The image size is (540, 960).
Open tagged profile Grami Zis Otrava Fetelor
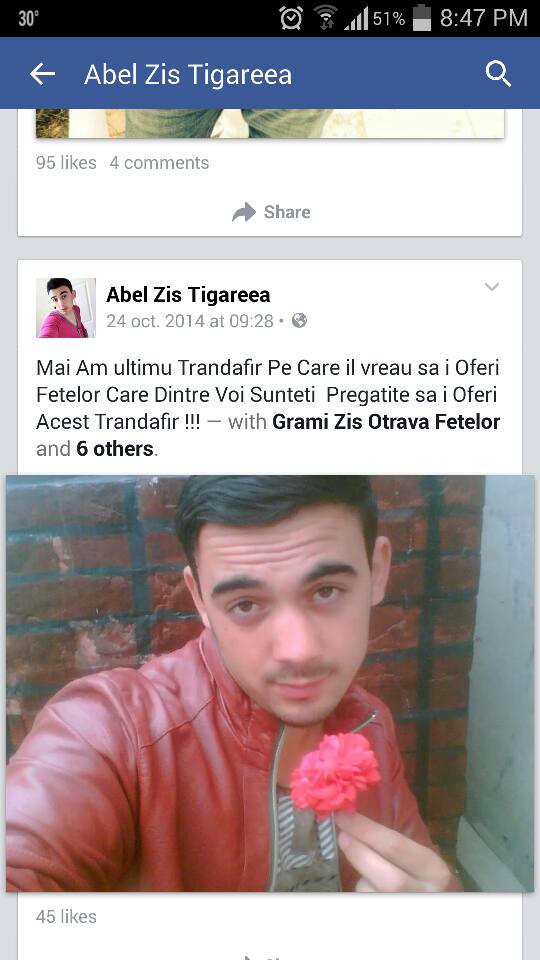386,422
